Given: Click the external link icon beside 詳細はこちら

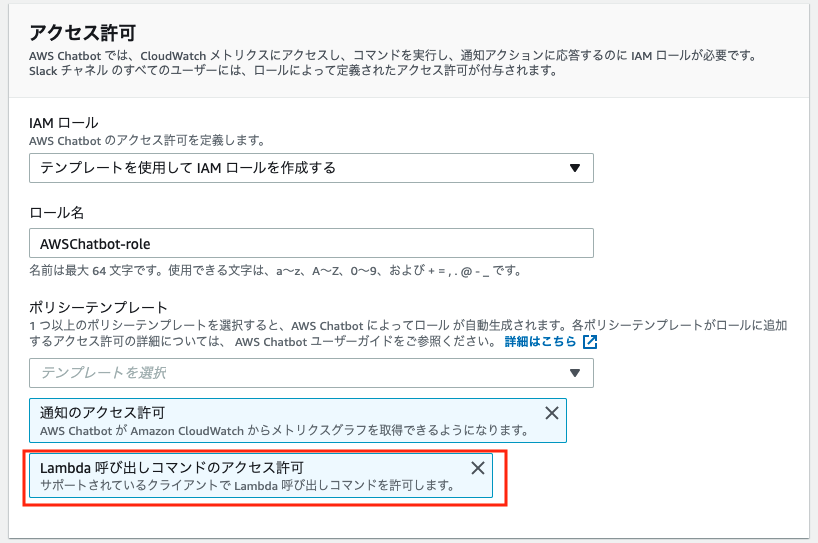Looking at the screenshot, I should point(590,342).
